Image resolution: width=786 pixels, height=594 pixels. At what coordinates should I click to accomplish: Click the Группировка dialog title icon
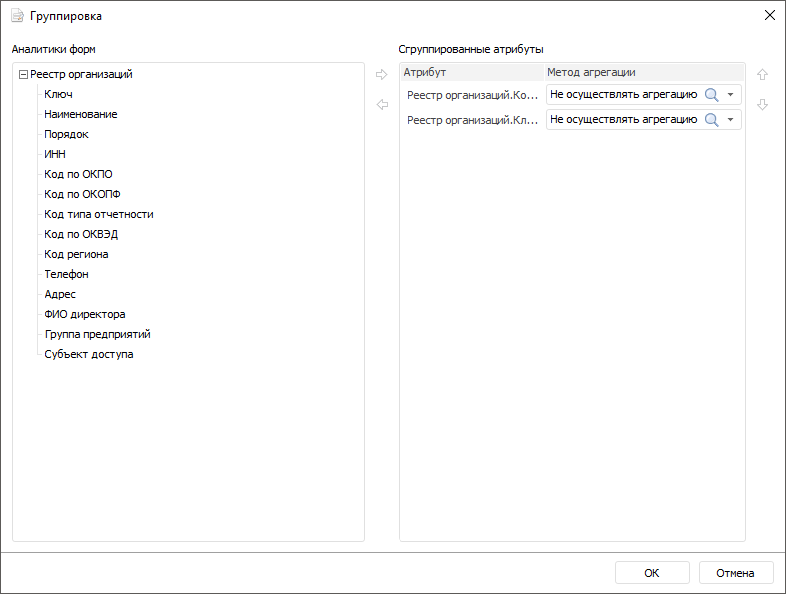(x=17, y=16)
